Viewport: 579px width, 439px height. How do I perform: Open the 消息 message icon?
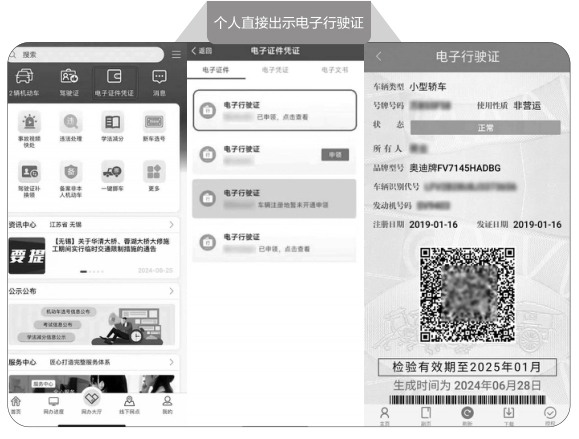[159, 77]
